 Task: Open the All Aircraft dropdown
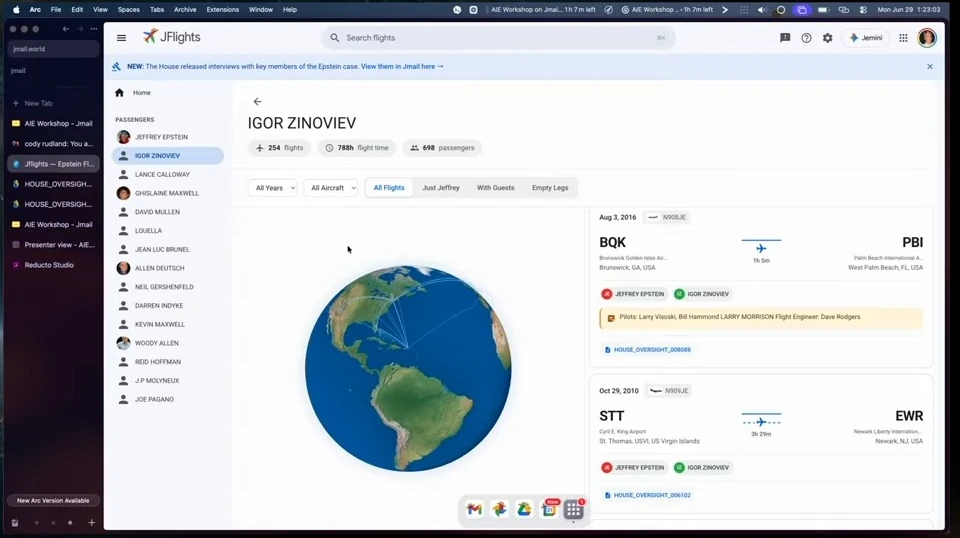click(x=331, y=188)
